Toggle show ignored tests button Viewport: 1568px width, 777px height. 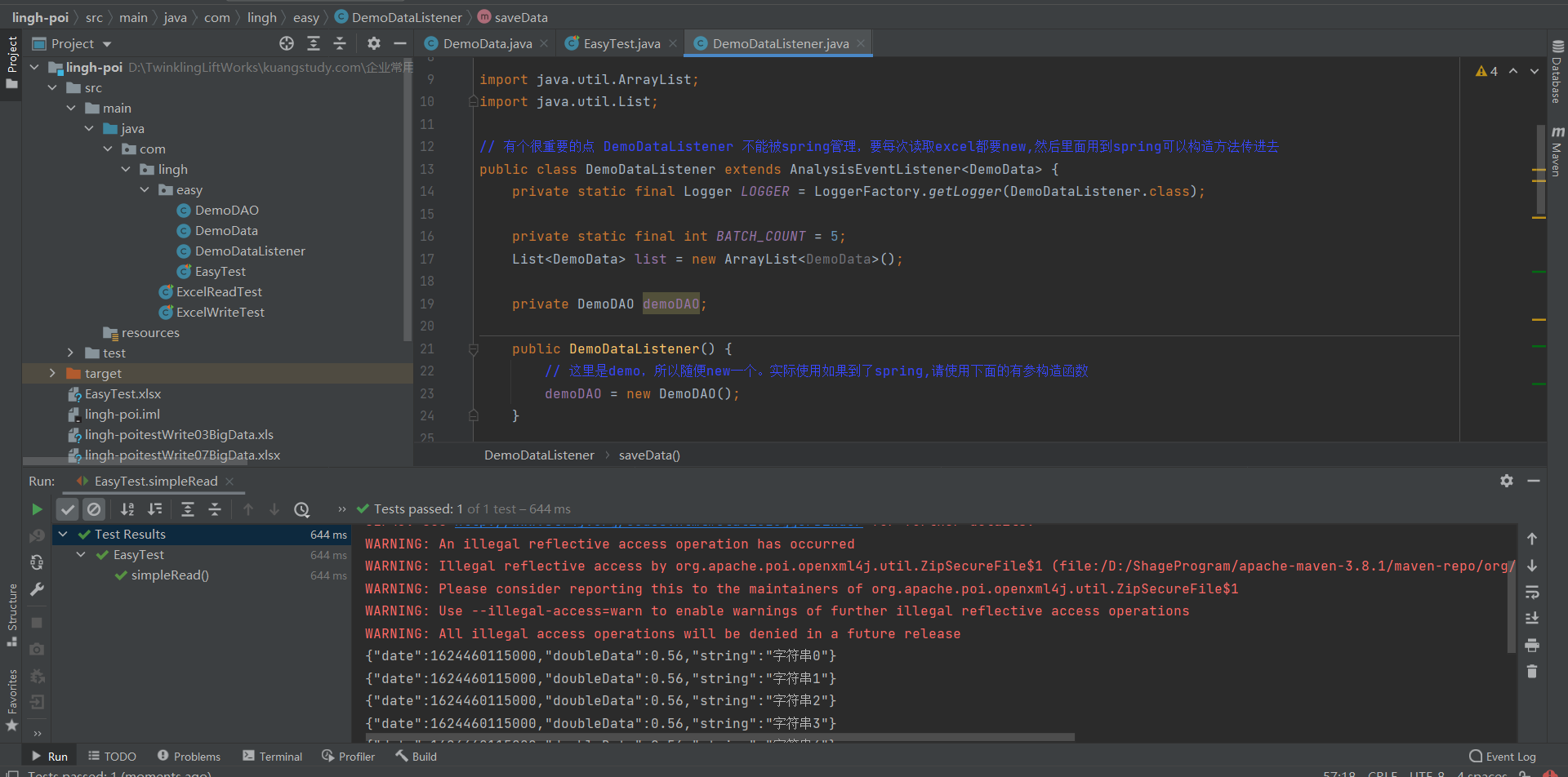94,509
